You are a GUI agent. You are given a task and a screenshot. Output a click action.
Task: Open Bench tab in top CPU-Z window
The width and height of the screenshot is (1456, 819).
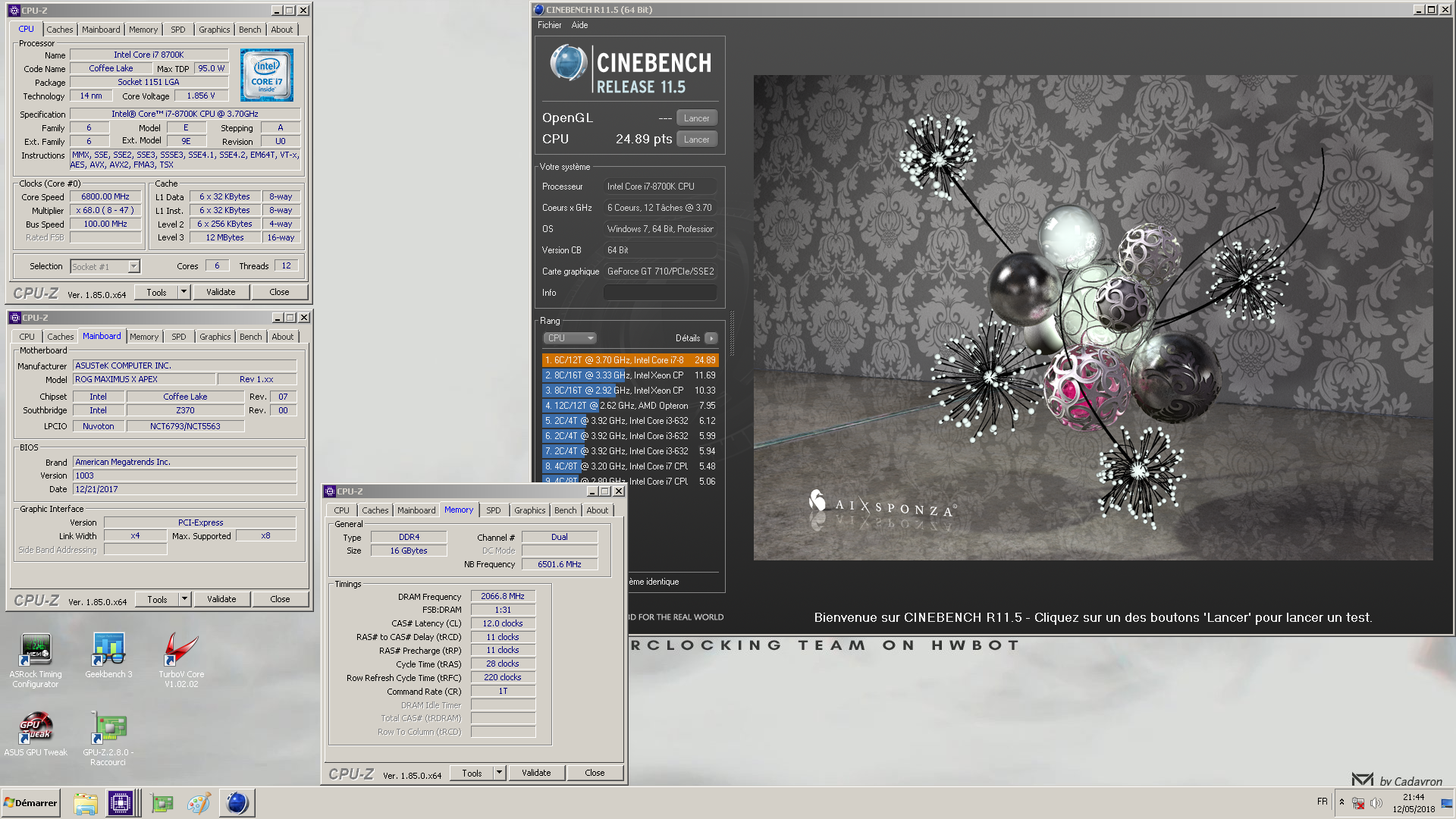click(249, 30)
